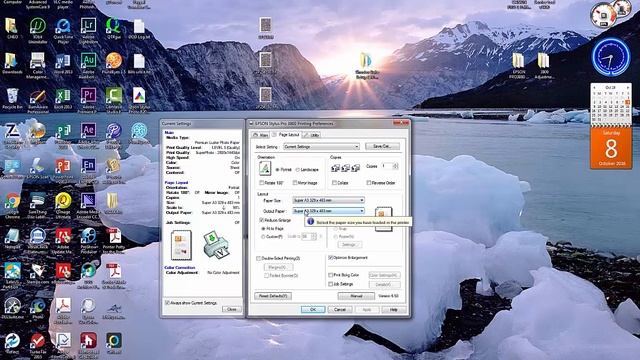Switch to the Utility tab
Viewport: 640px width, 360px height.
(x=312, y=135)
